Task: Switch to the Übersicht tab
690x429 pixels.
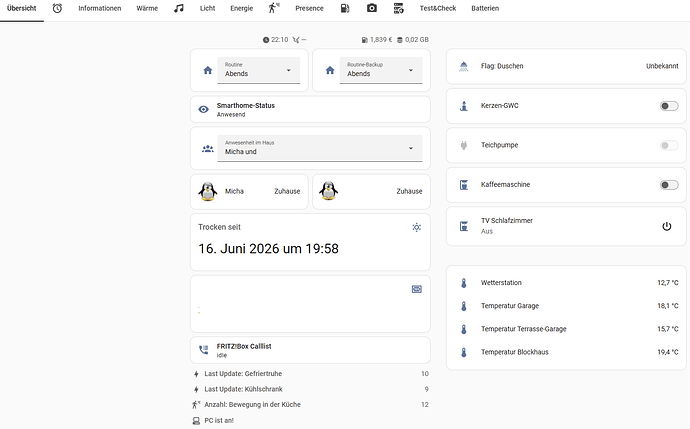Action: coord(22,8)
